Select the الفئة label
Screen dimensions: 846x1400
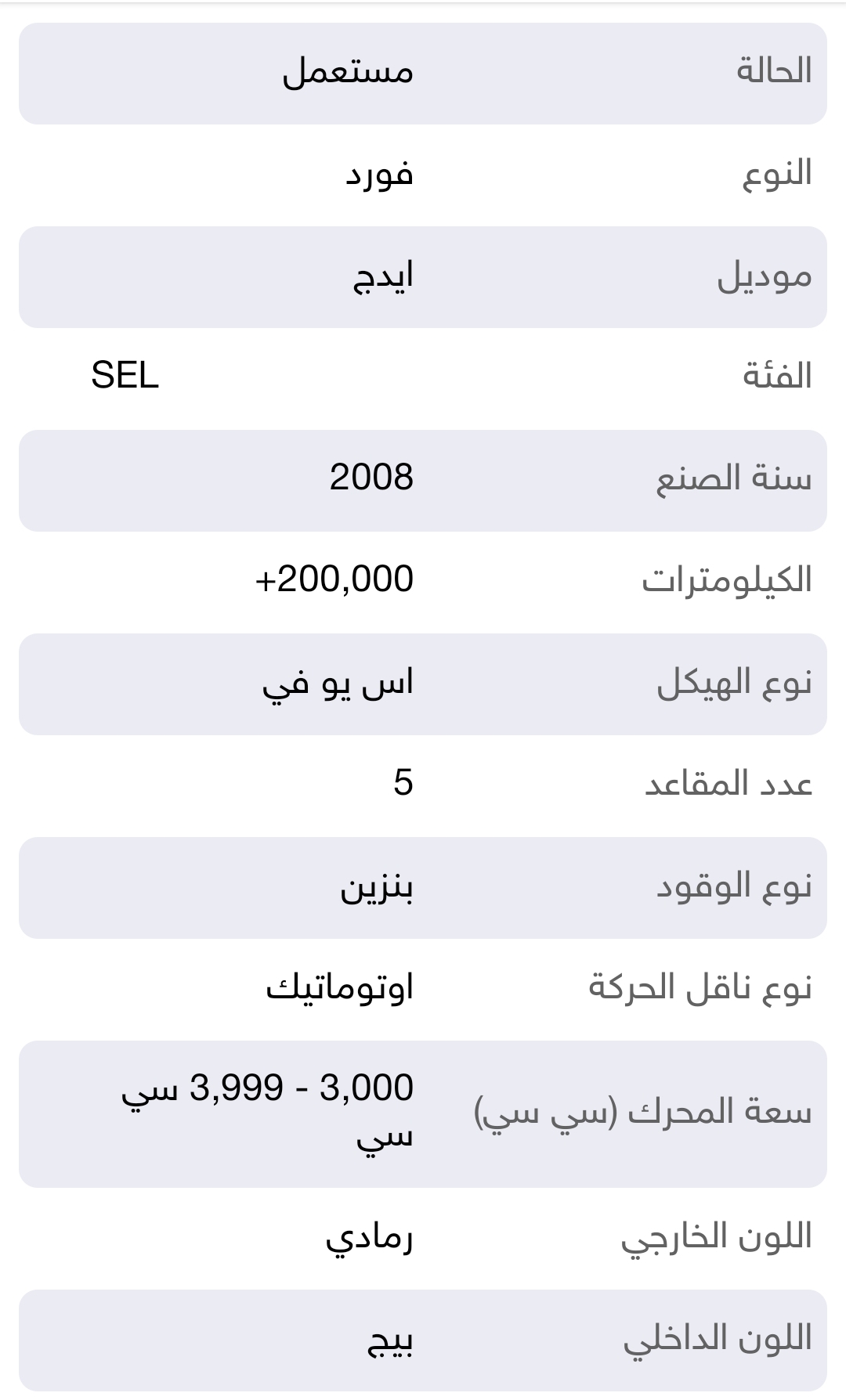(777, 377)
